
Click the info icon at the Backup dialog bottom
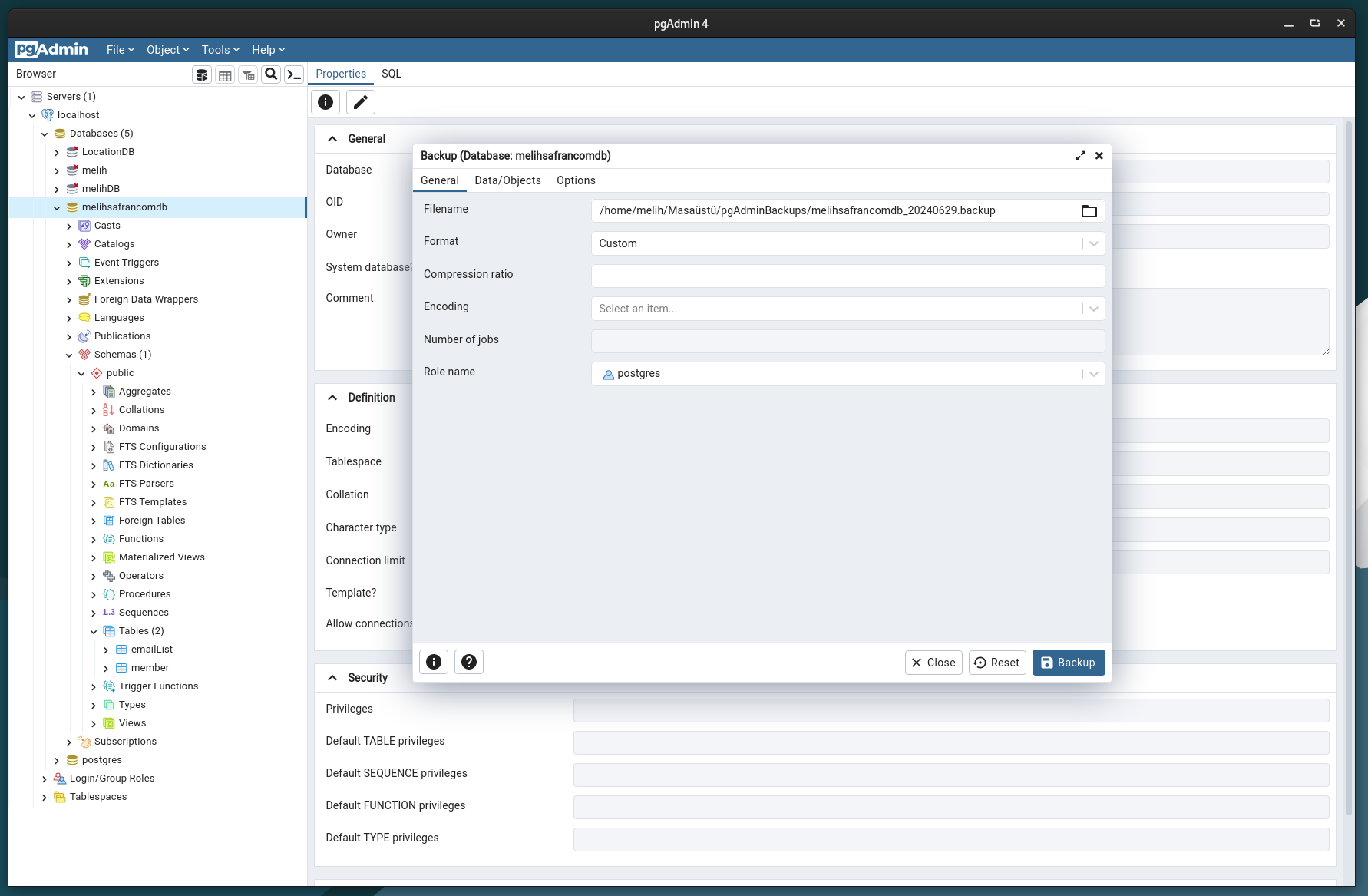tap(434, 662)
